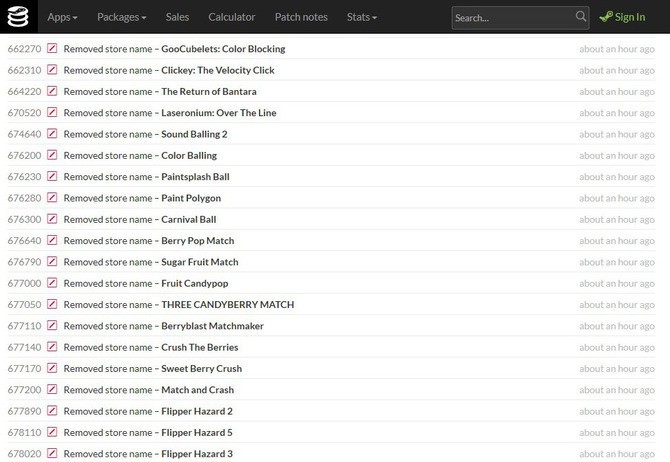Open app ID 677140 link
Screen dimensions: 670x462
click(24, 347)
